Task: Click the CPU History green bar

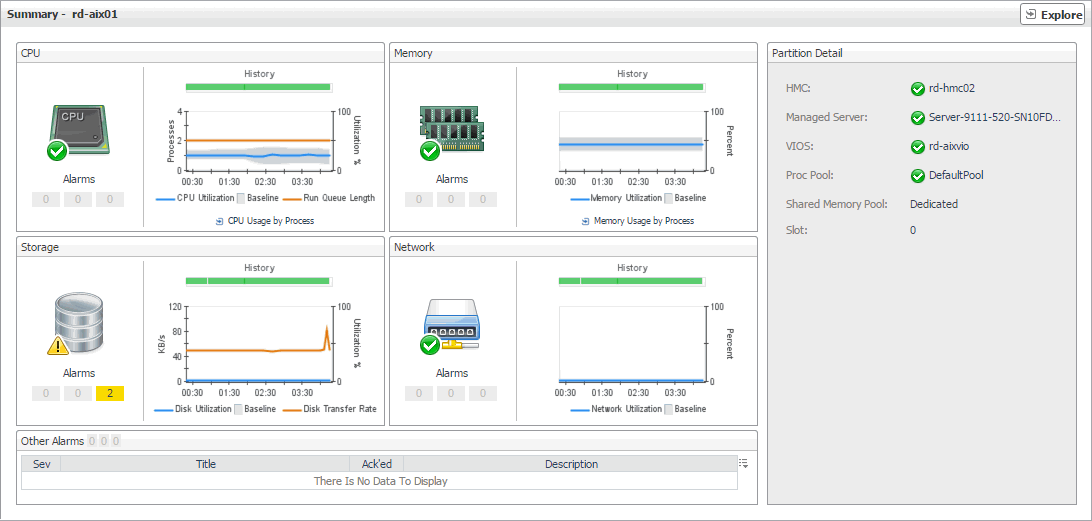Action: [258, 88]
